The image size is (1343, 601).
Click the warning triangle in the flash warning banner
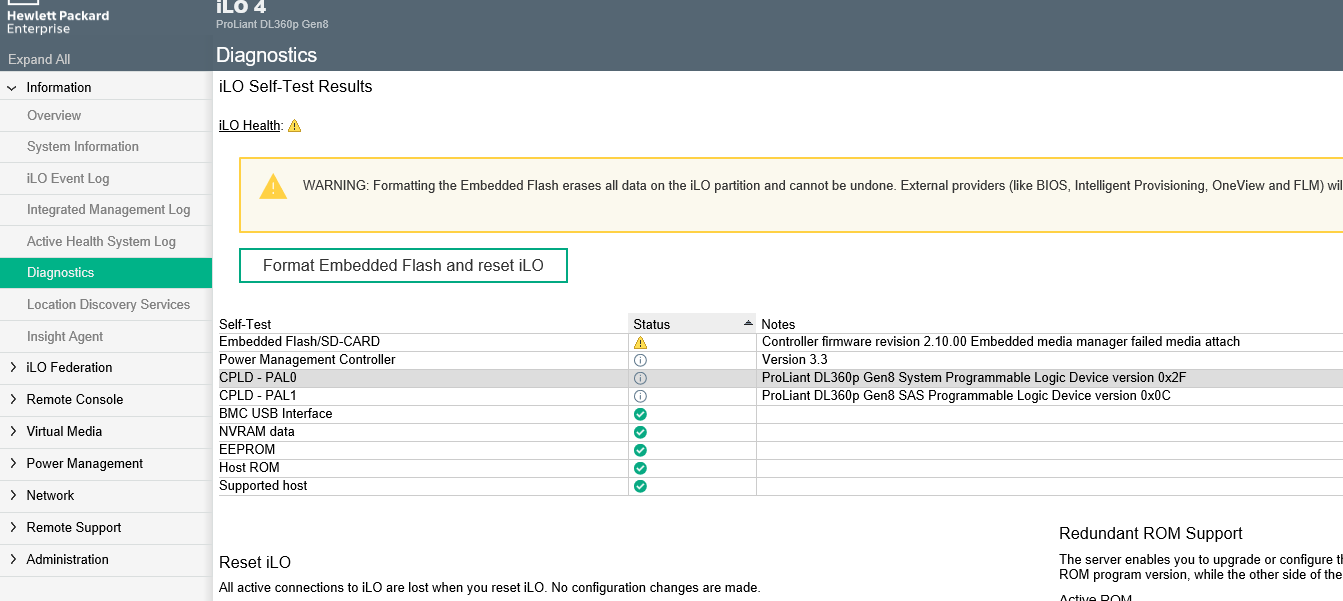272,185
